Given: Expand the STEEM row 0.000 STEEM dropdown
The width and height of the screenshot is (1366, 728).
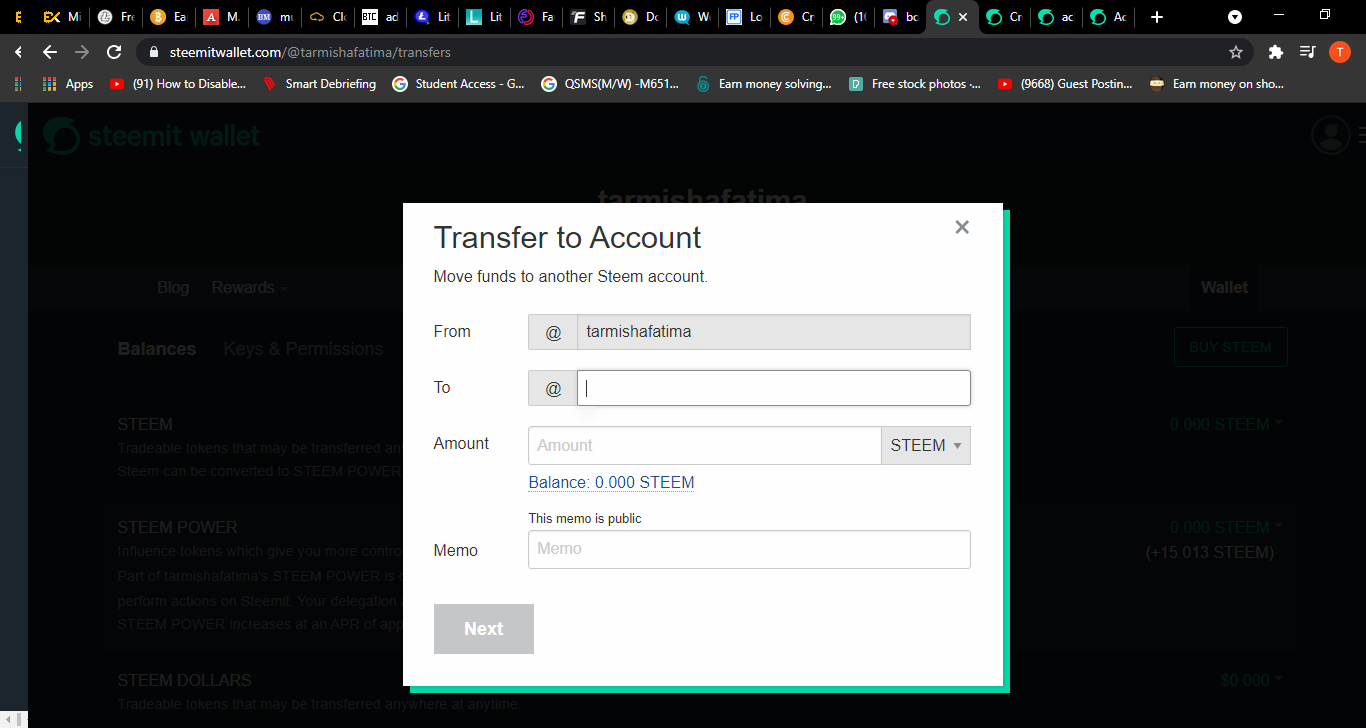Looking at the screenshot, I should coord(1226,424).
